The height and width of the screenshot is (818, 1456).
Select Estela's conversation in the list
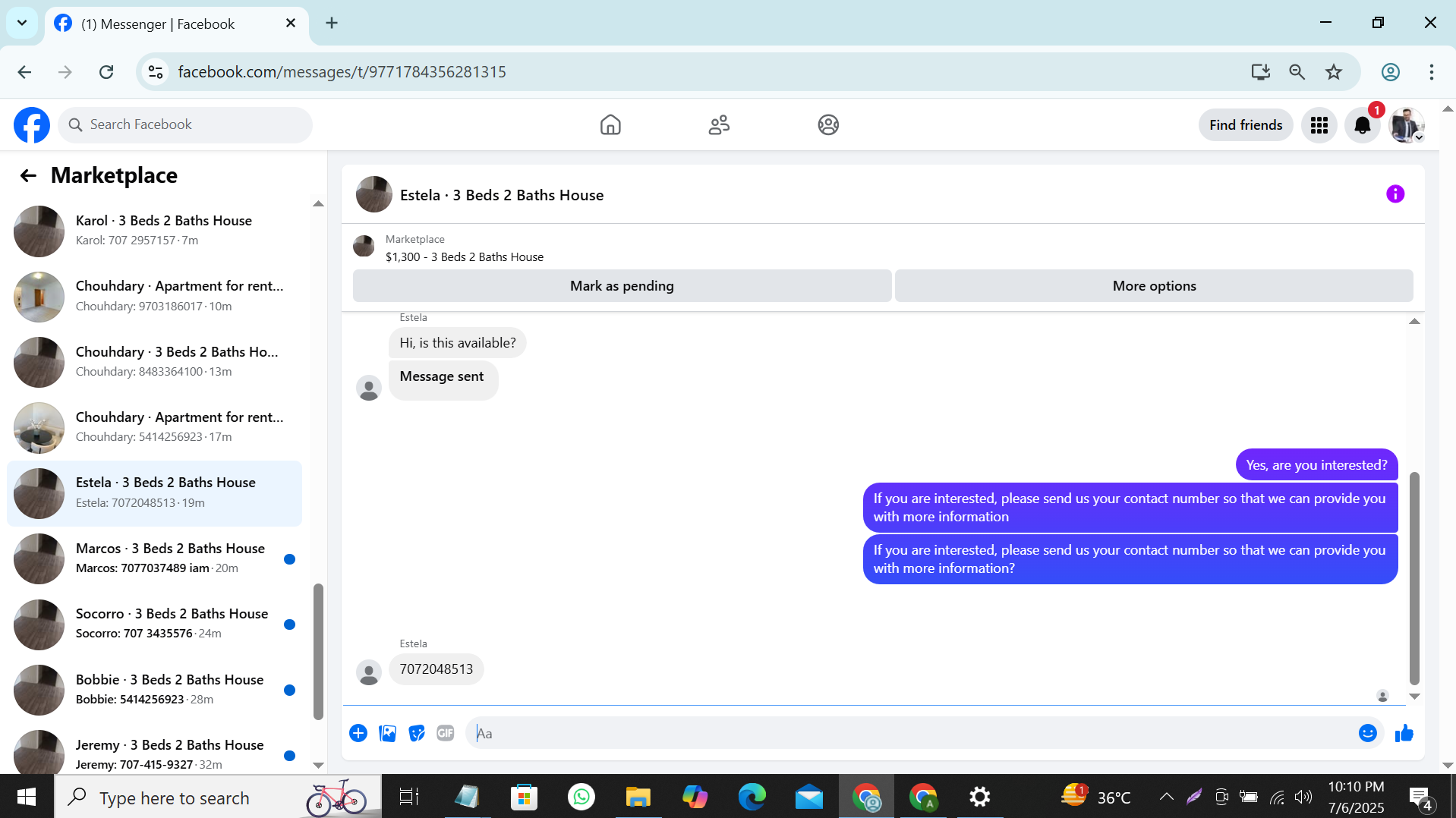coord(155,493)
